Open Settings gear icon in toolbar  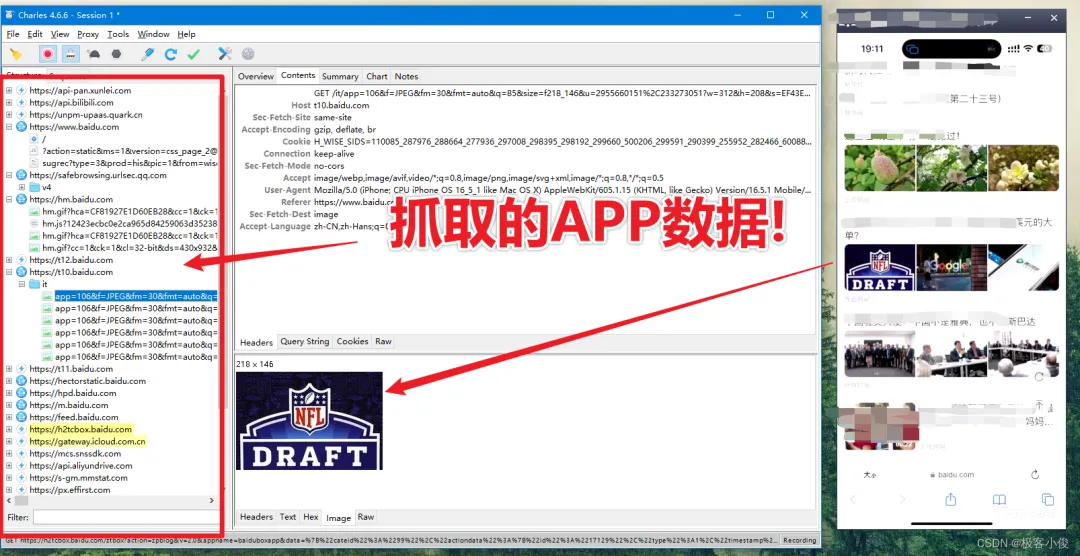(x=248, y=54)
